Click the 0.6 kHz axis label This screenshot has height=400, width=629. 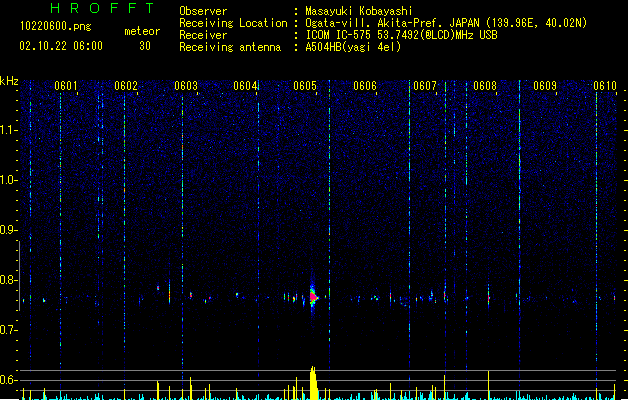pyautogui.click(x=8, y=380)
